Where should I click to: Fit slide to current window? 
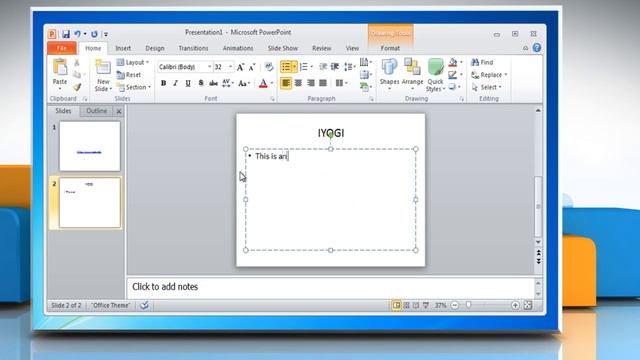coord(528,305)
